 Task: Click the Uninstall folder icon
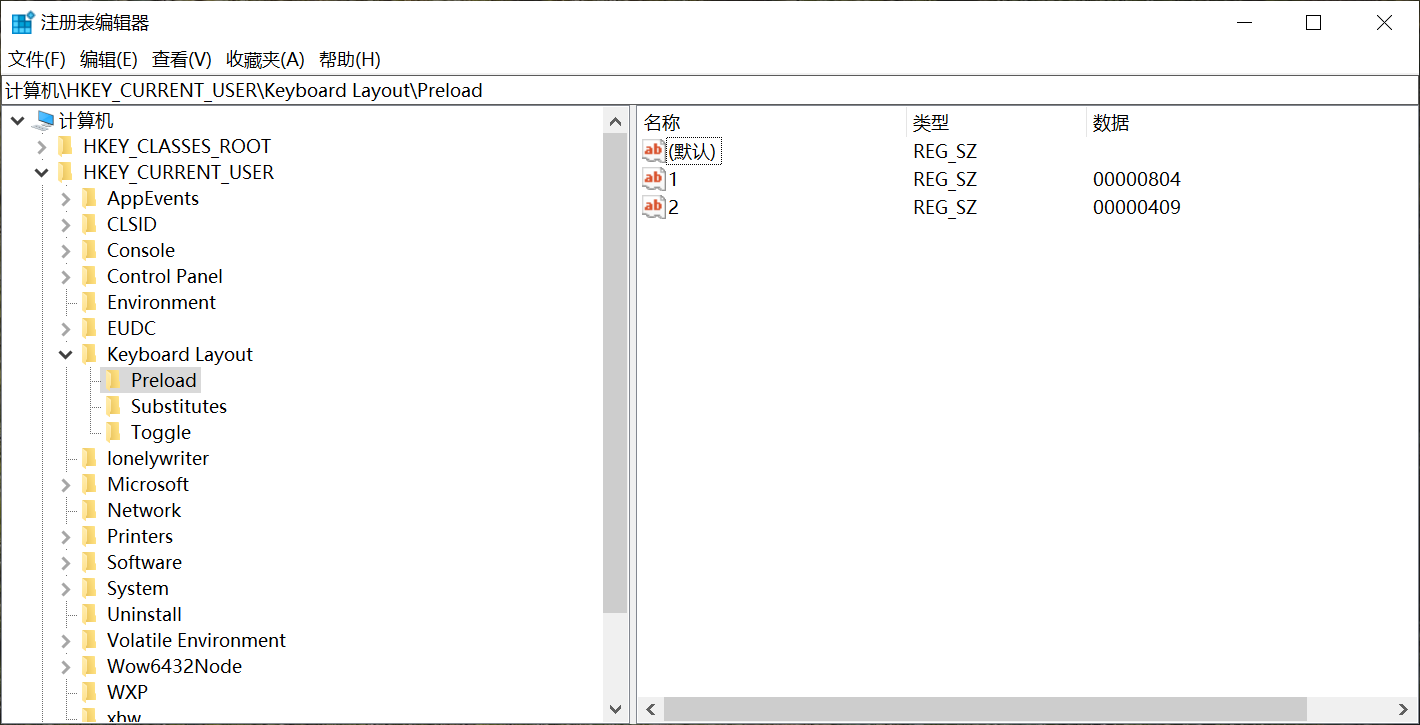click(x=90, y=615)
